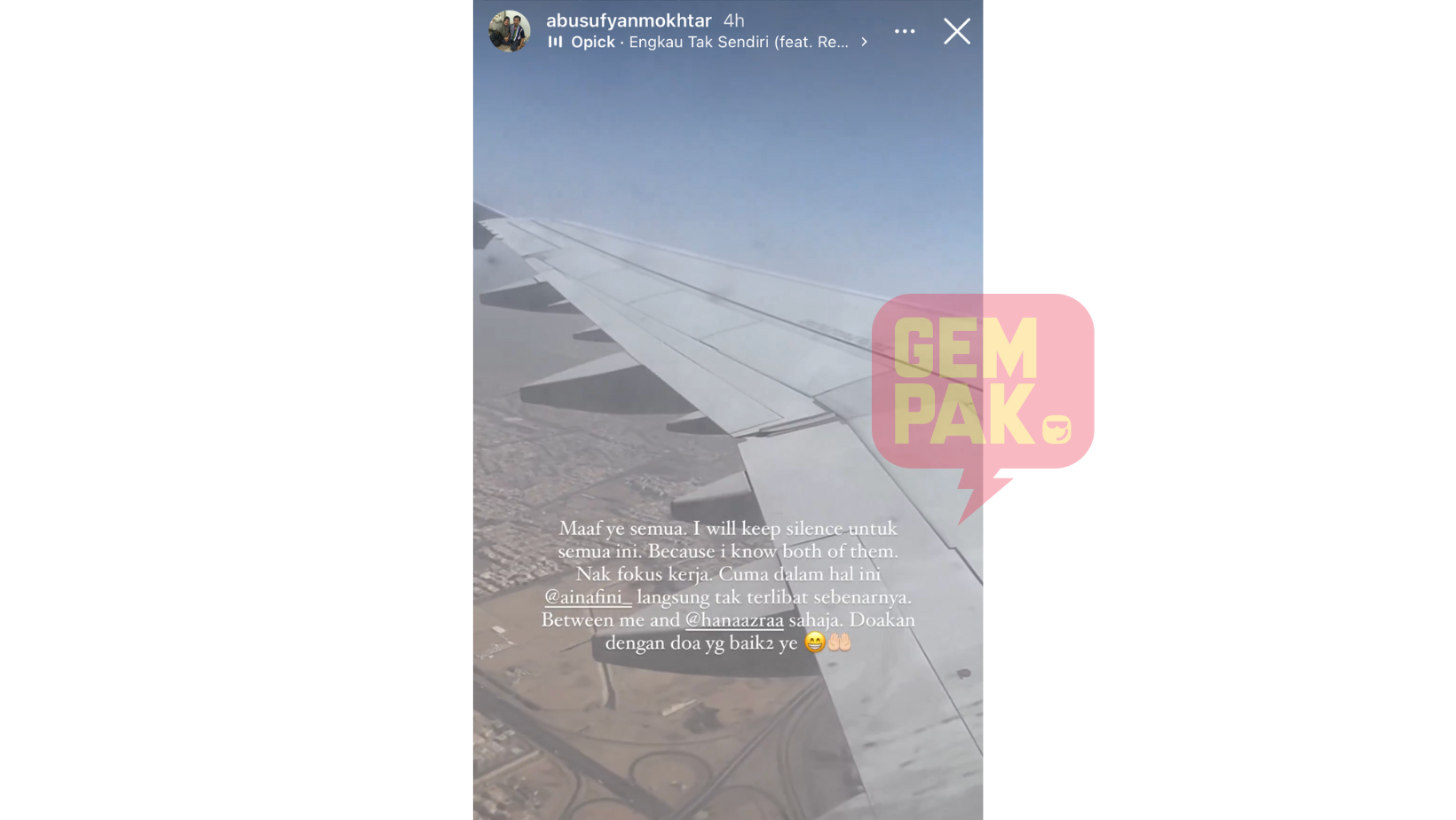1456x820 pixels.
Task: Expand song details with the chevron arrow
Action: 864,42
